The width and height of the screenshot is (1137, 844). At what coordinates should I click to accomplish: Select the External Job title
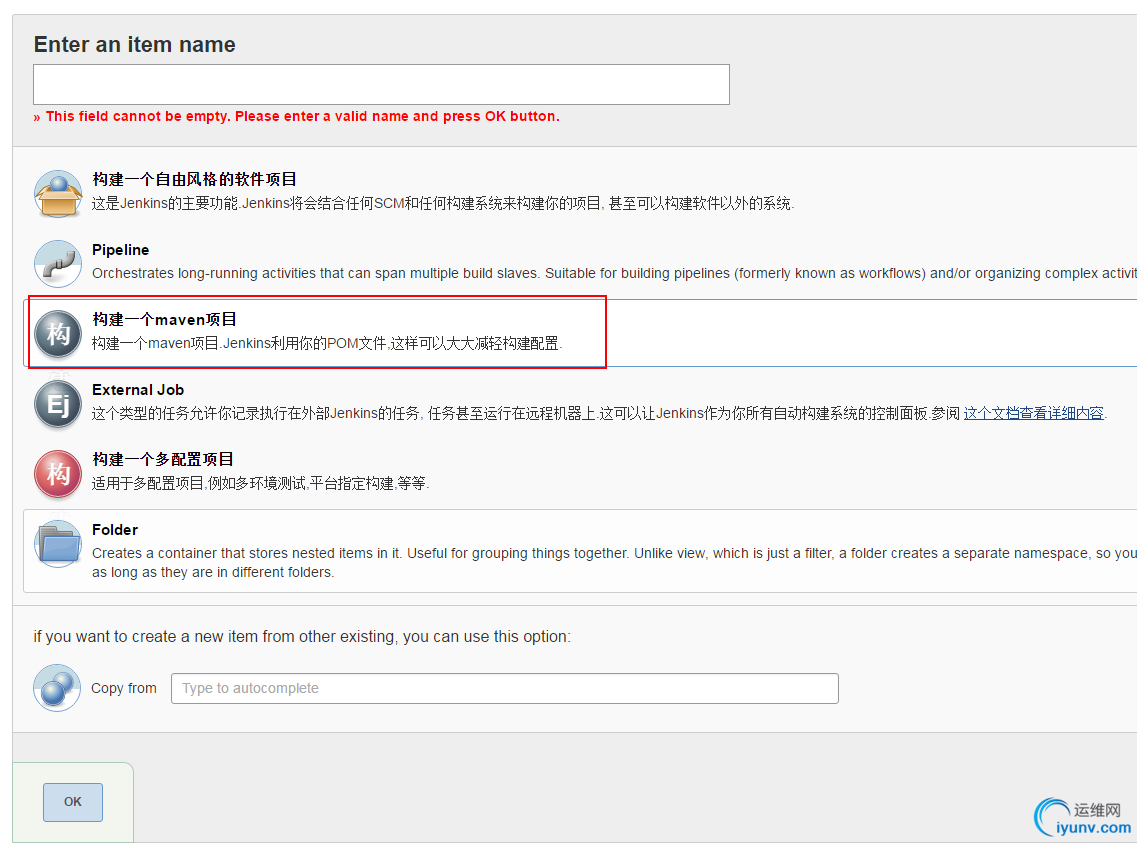click(x=138, y=389)
